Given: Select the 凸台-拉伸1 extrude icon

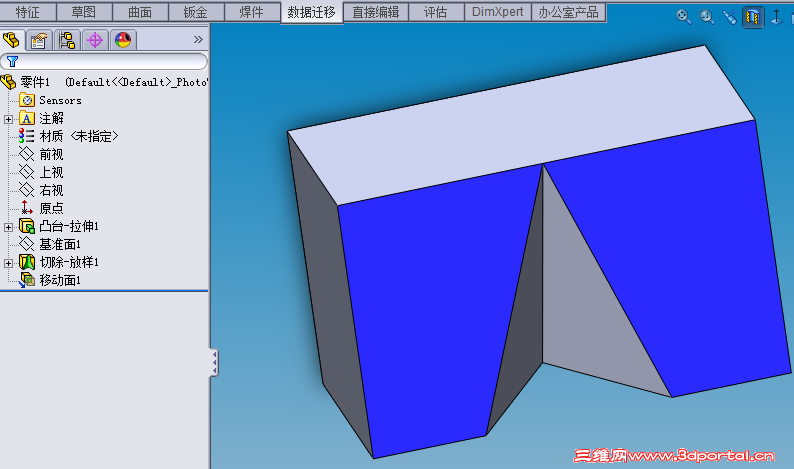Looking at the screenshot, I should tap(27, 226).
